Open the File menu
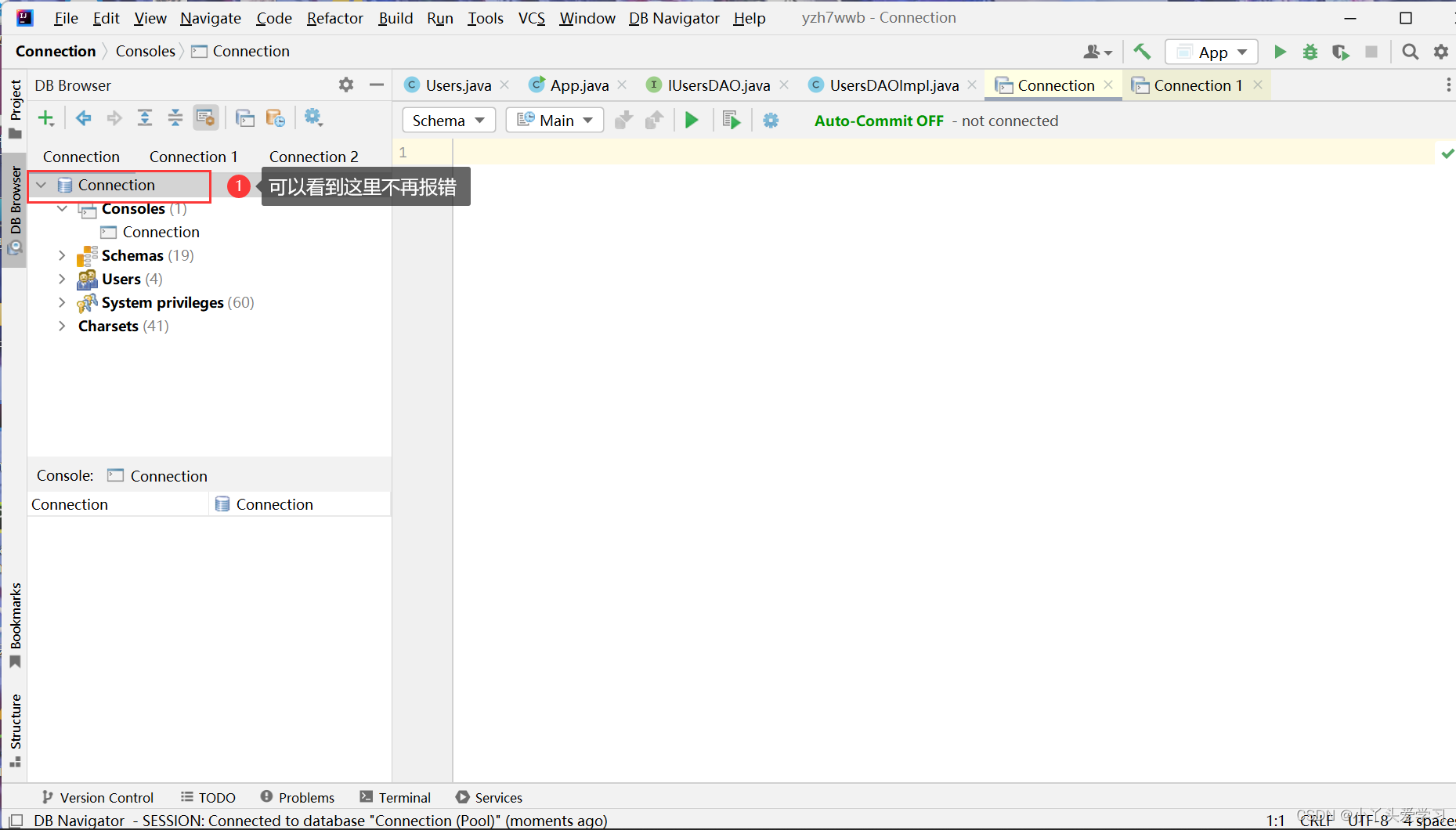The width and height of the screenshot is (1456, 830). (66, 18)
